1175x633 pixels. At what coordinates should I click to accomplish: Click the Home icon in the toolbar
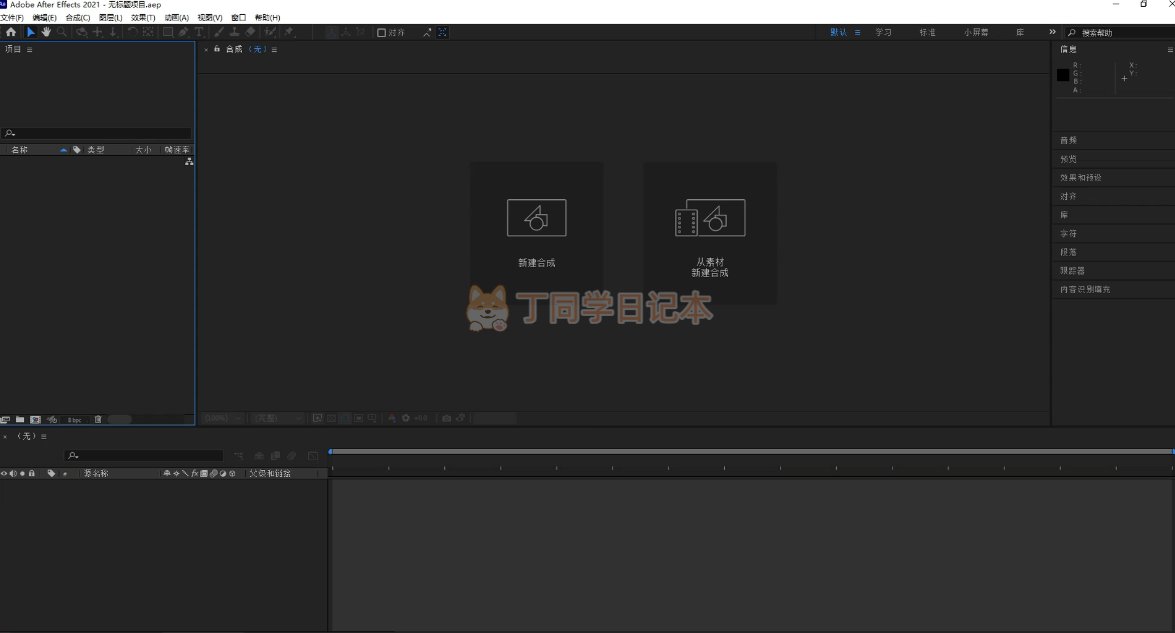[10, 32]
